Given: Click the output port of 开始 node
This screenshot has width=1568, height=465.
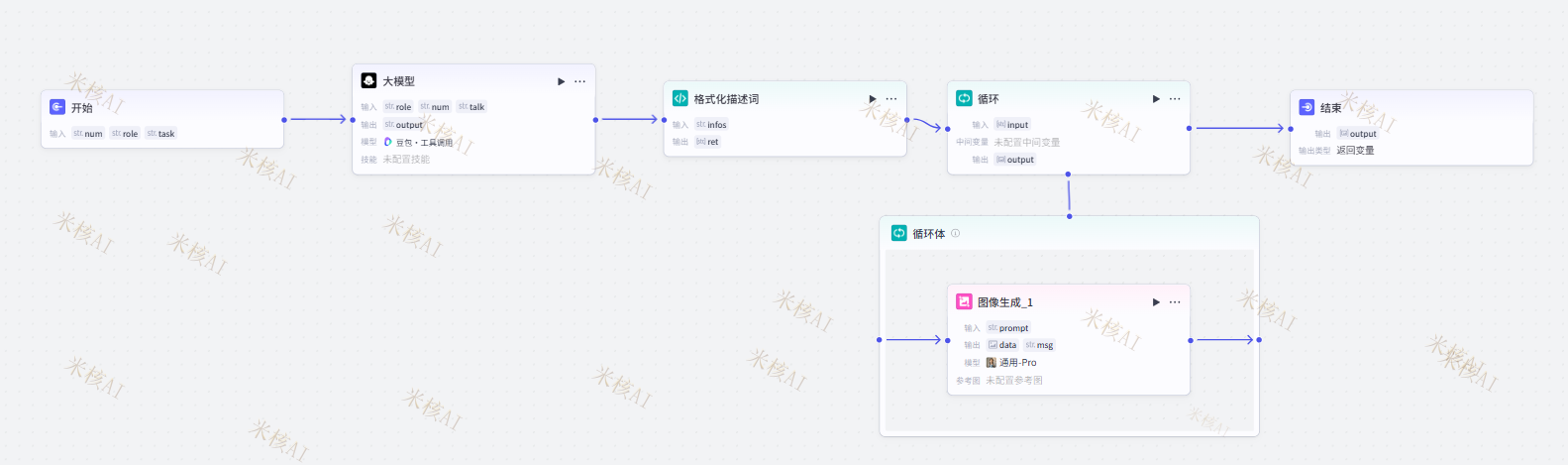Looking at the screenshot, I should 284,120.
